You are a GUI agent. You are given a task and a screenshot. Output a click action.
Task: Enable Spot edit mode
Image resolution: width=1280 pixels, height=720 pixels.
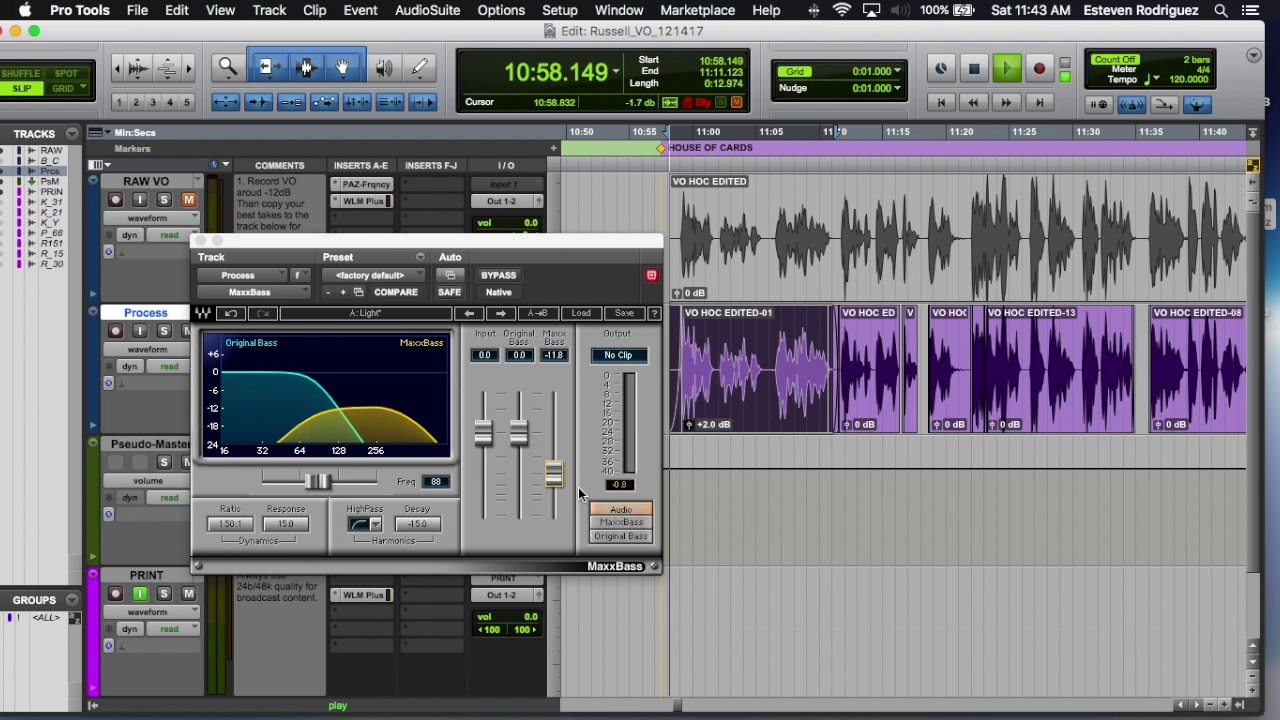(65, 74)
